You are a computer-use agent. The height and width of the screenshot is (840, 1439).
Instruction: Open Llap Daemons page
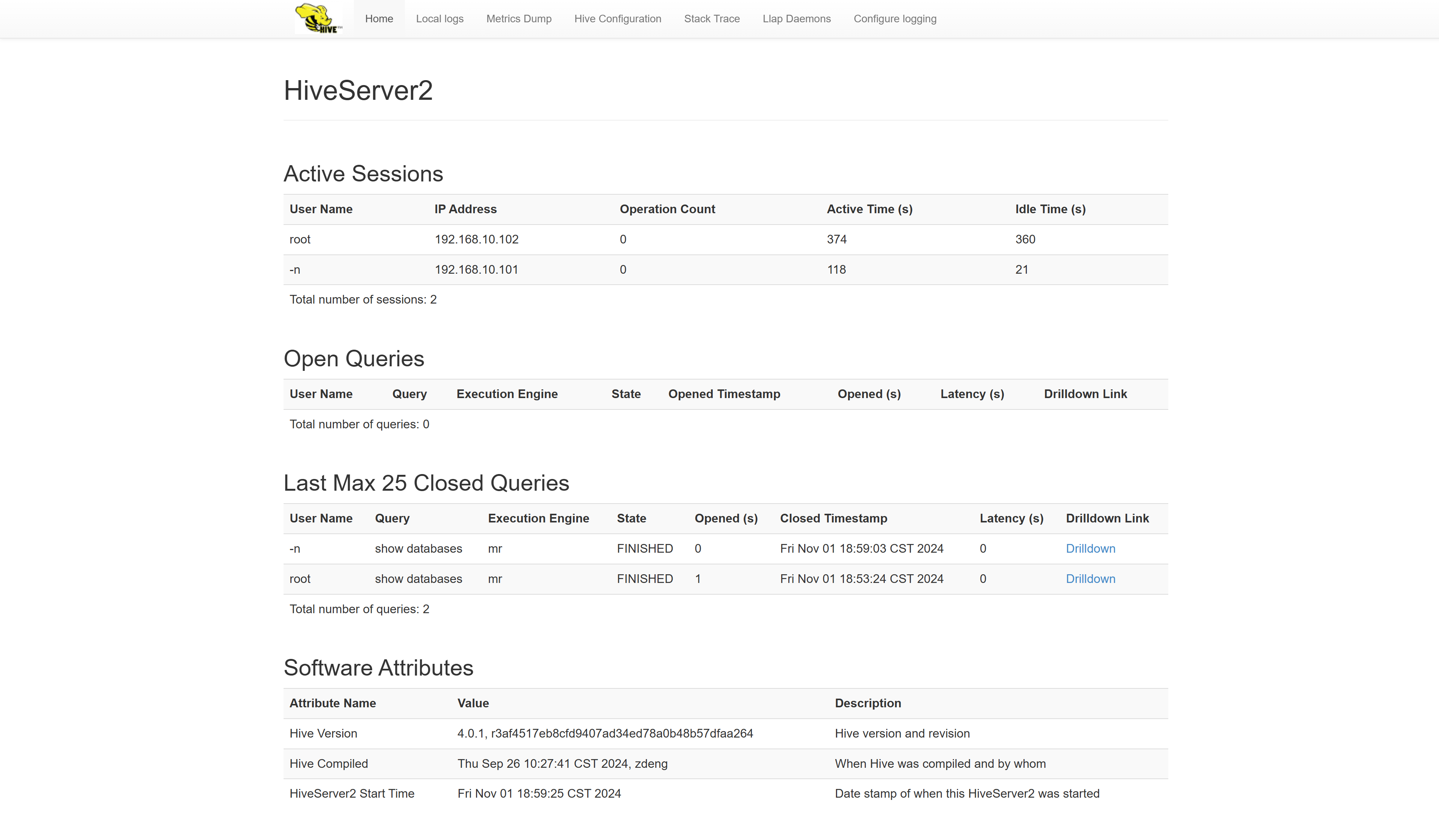[797, 19]
